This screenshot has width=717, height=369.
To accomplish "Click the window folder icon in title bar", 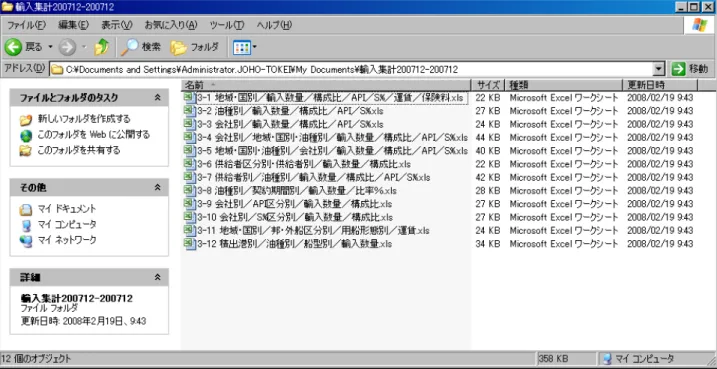I will pos(7,6).
